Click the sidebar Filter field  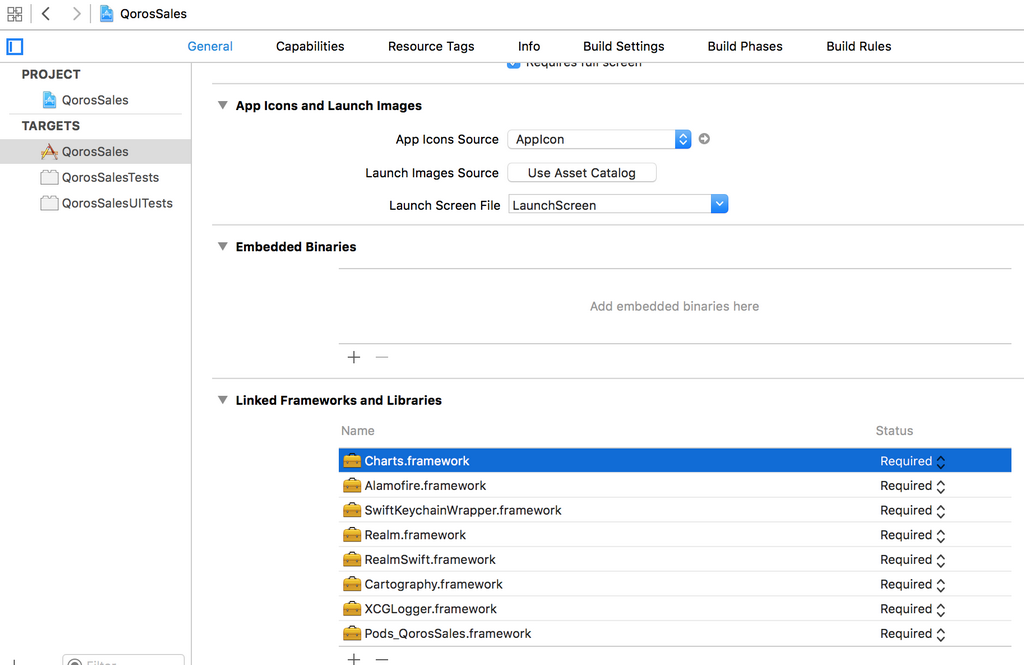point(124,661)
